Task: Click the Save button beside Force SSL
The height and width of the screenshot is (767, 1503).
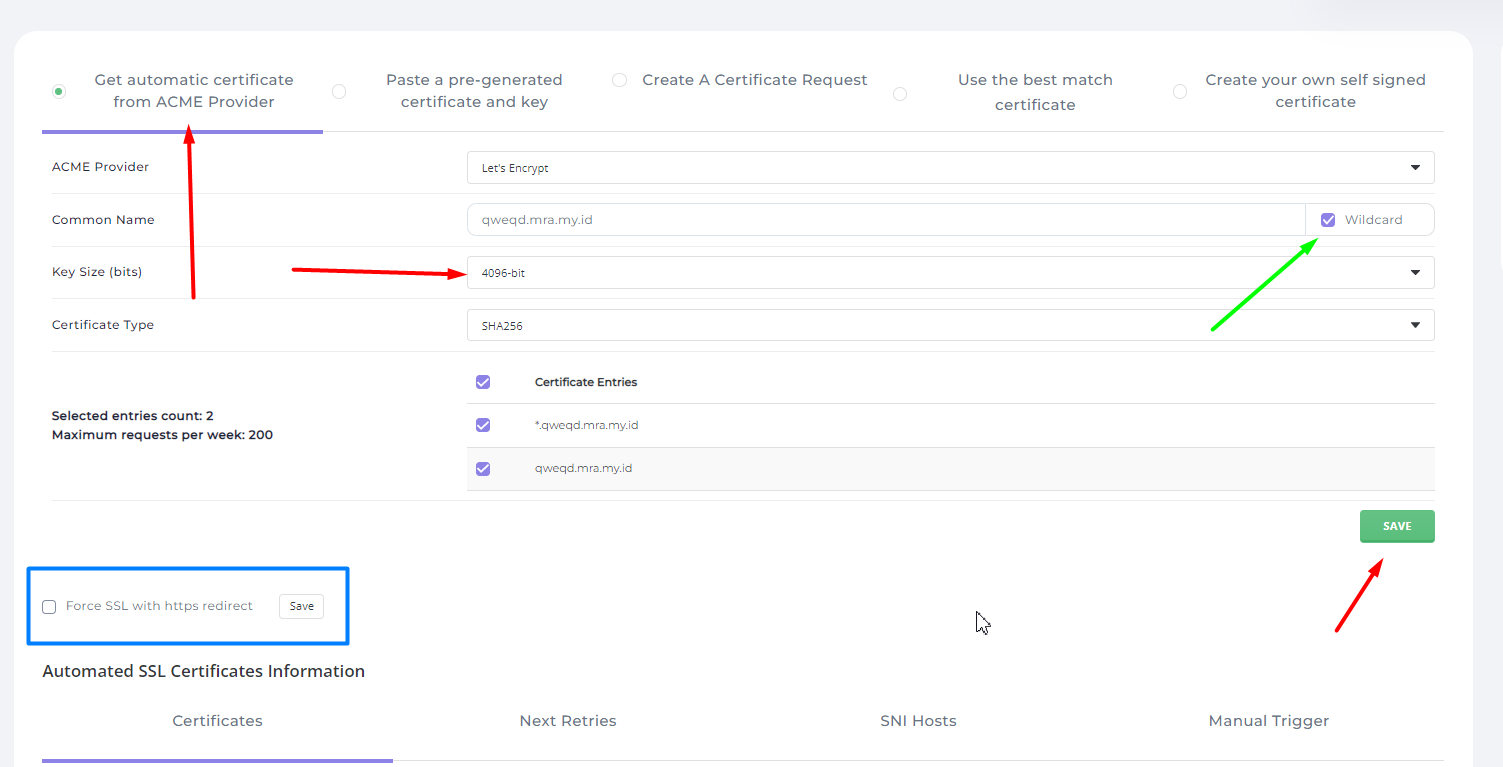Action: 301,606
